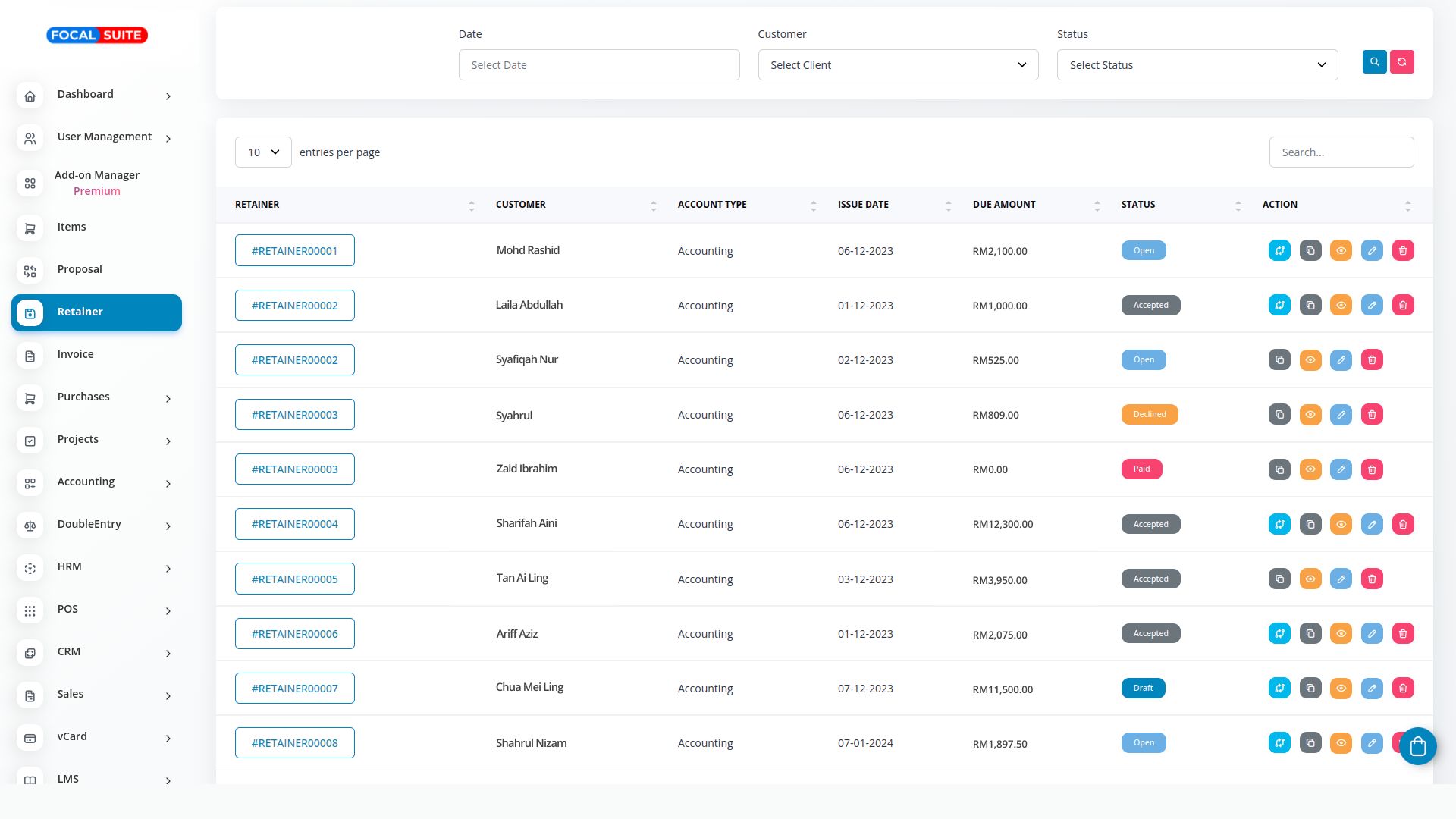Duplicate Laila Abdullah's retainer
Viewport: 1456px width, 819px height.
coord(1310,306)
